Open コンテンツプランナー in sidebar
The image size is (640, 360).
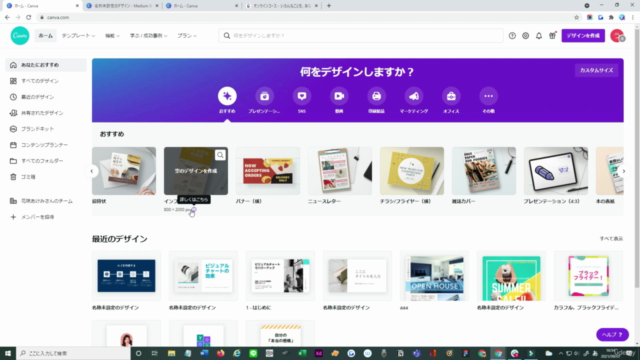point(46,144)
